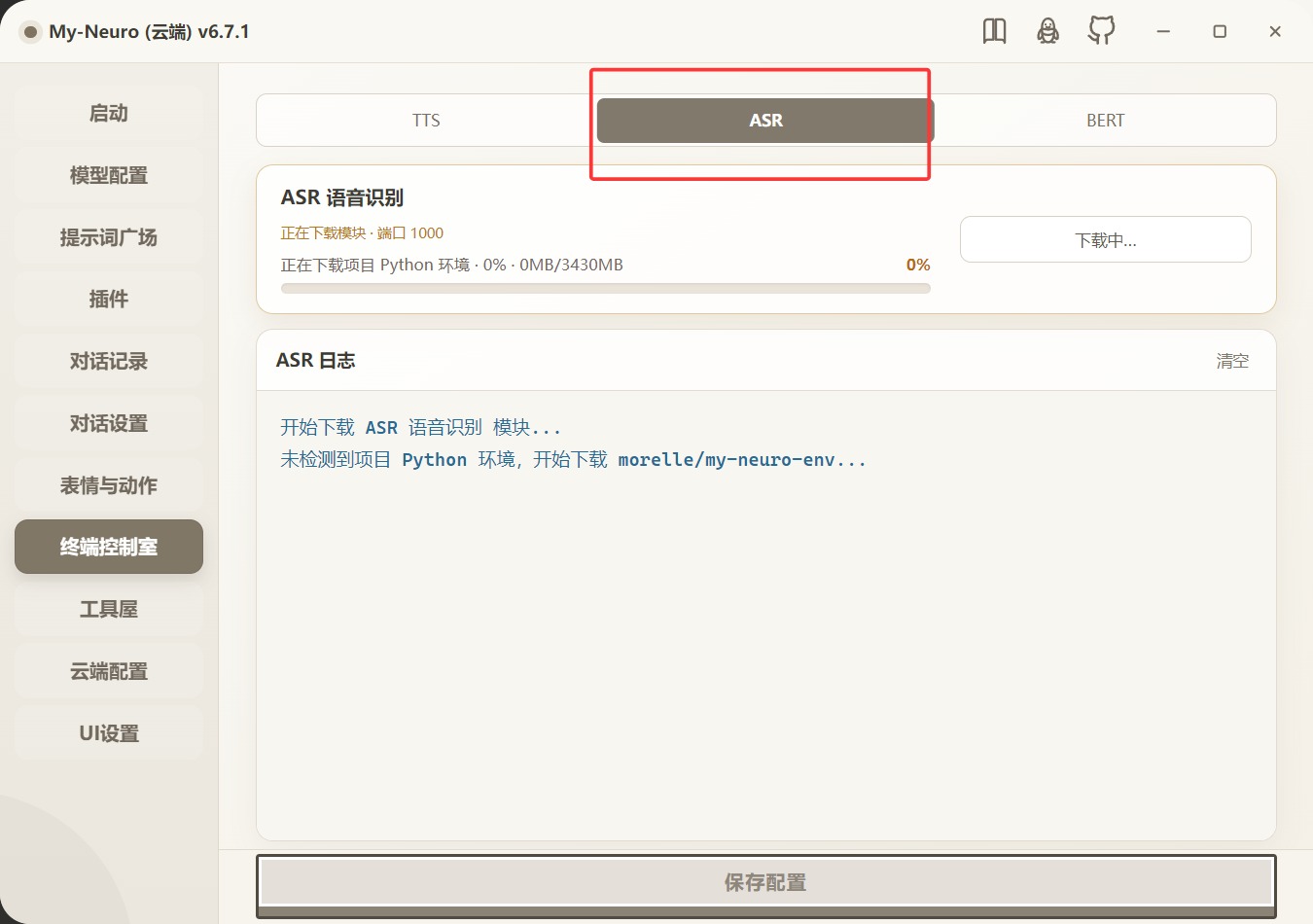
Task: Click log line 开始下载 ASR 语音识别 模块...
Action: pyautogui.click(x=420, y=427)
